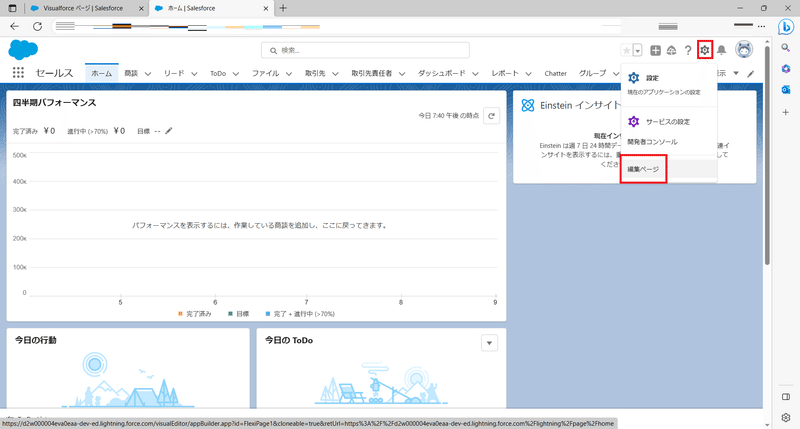Screen dimensions: 800x429
Task: Open the レポート tab
Action: pos(505,73)
